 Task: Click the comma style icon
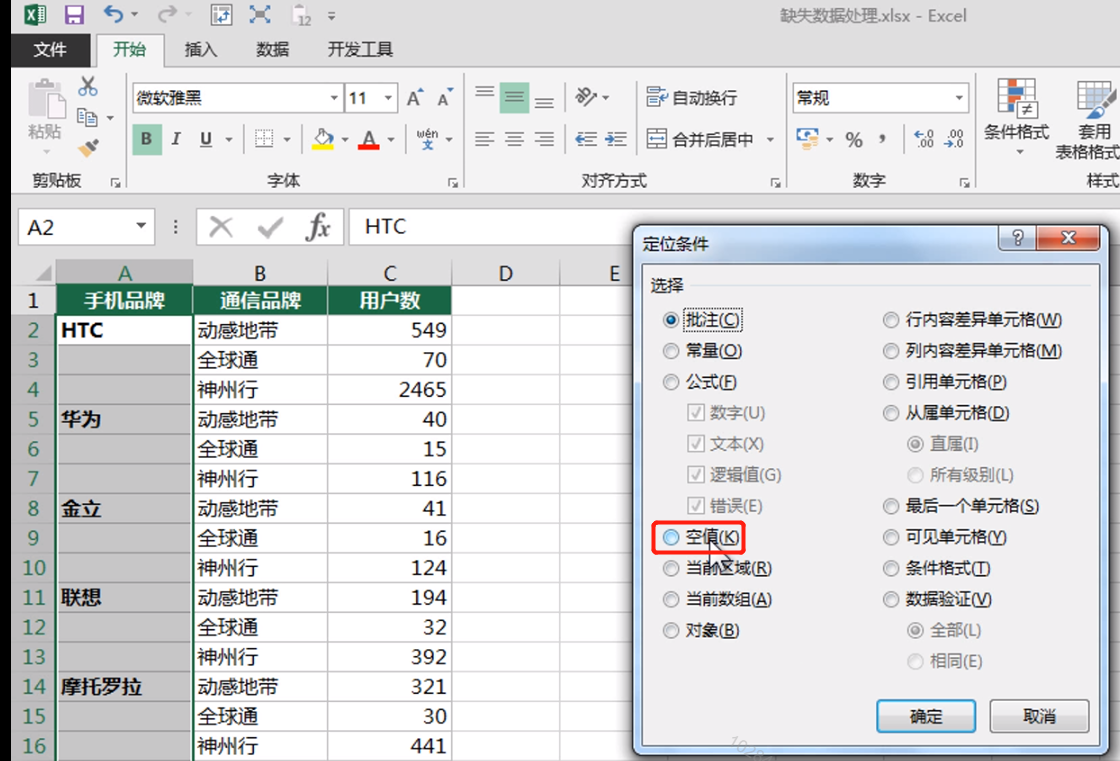point(883,139)
